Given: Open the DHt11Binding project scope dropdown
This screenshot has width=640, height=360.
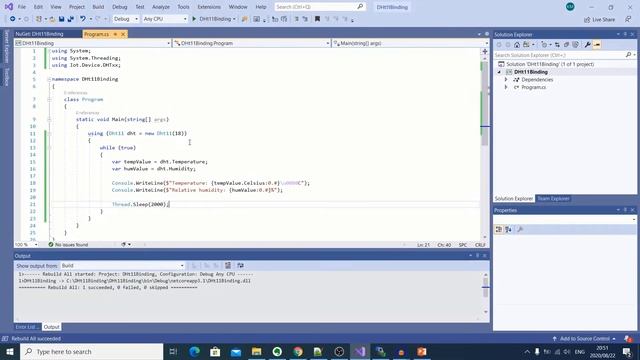Looking at the screenshot, I should coord(93,43).
